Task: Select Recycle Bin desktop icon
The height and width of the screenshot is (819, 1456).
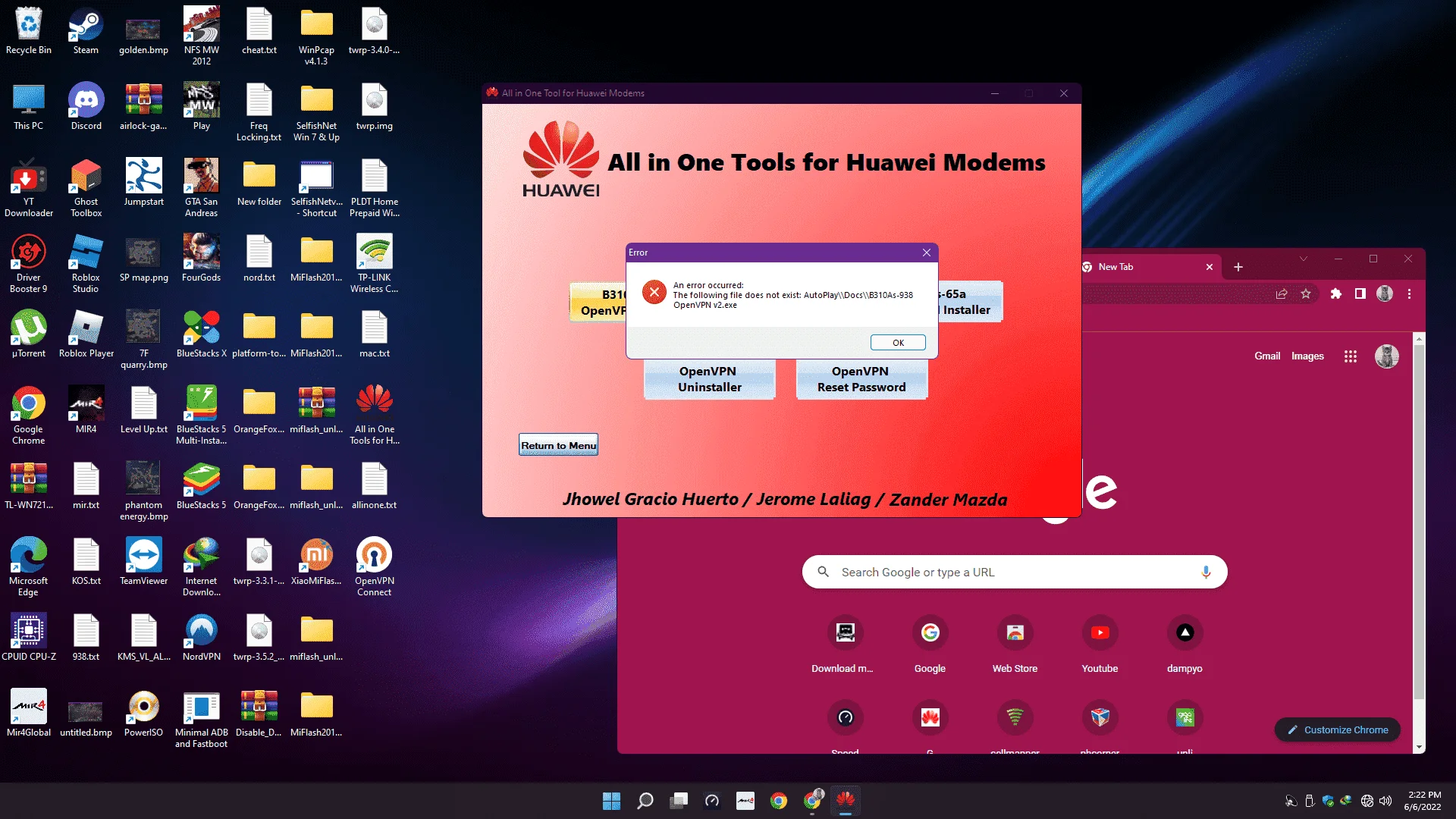Action: [x=29, y=32]
